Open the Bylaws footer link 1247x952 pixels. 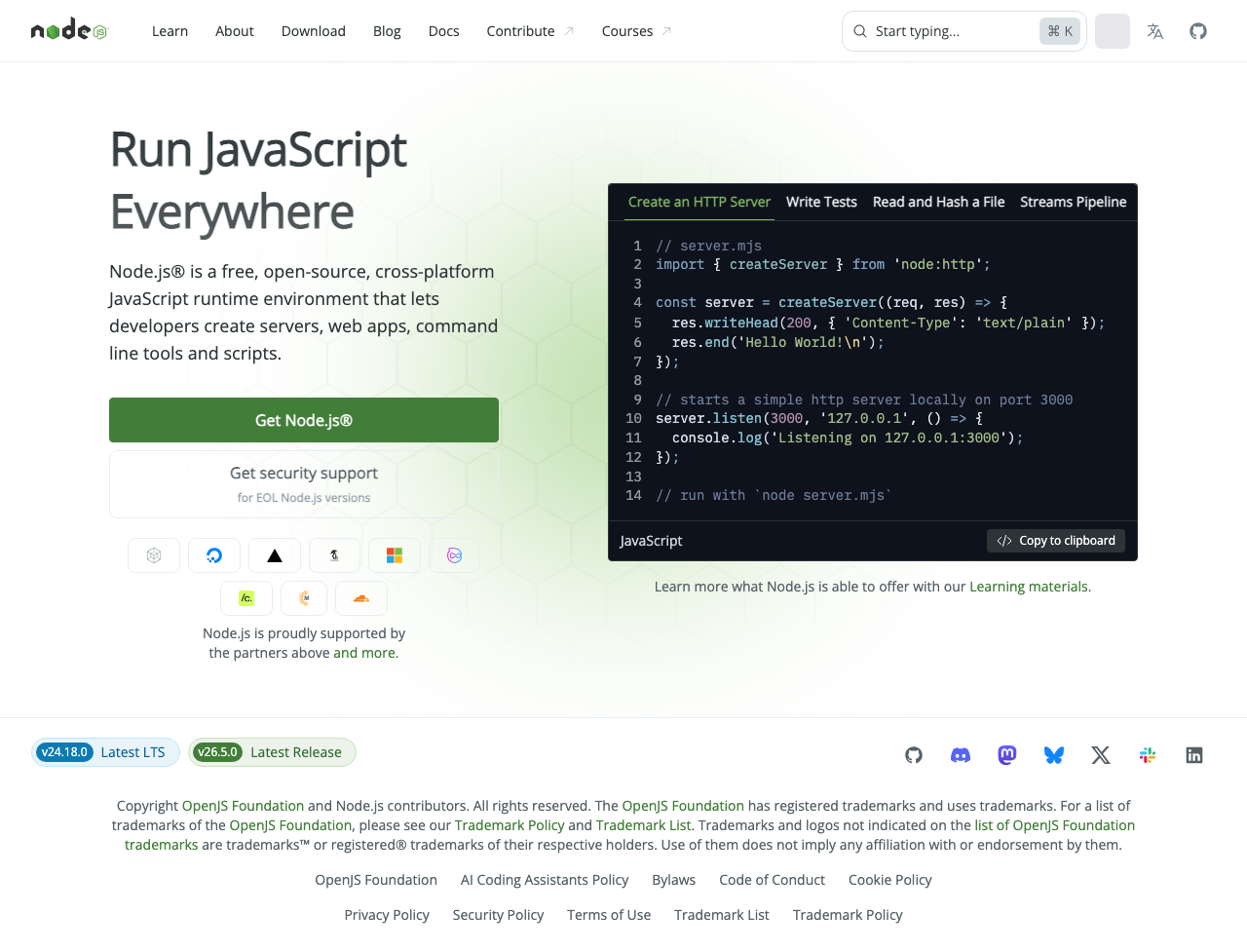coord(674,880)
